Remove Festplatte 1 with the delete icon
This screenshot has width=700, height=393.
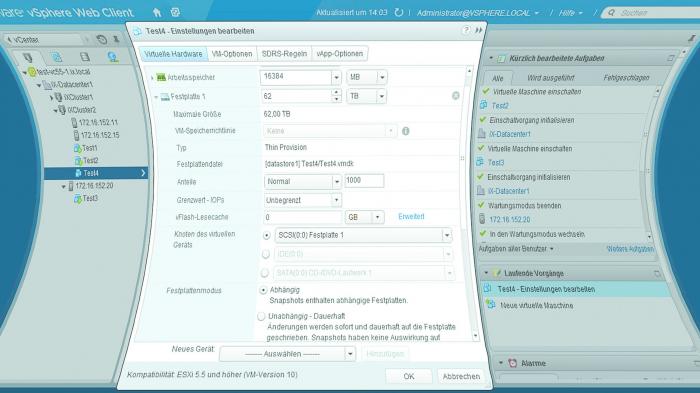pyautogui.click(x=455, y=96)
